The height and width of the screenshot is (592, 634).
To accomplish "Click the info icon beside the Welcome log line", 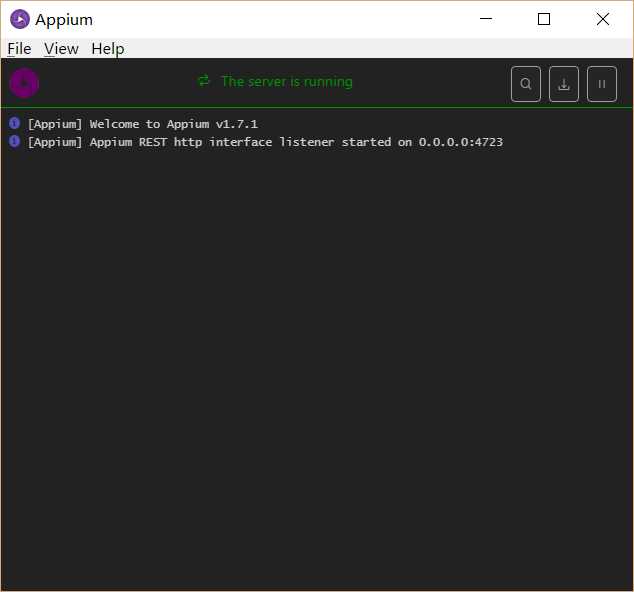I will coord(15,123).
